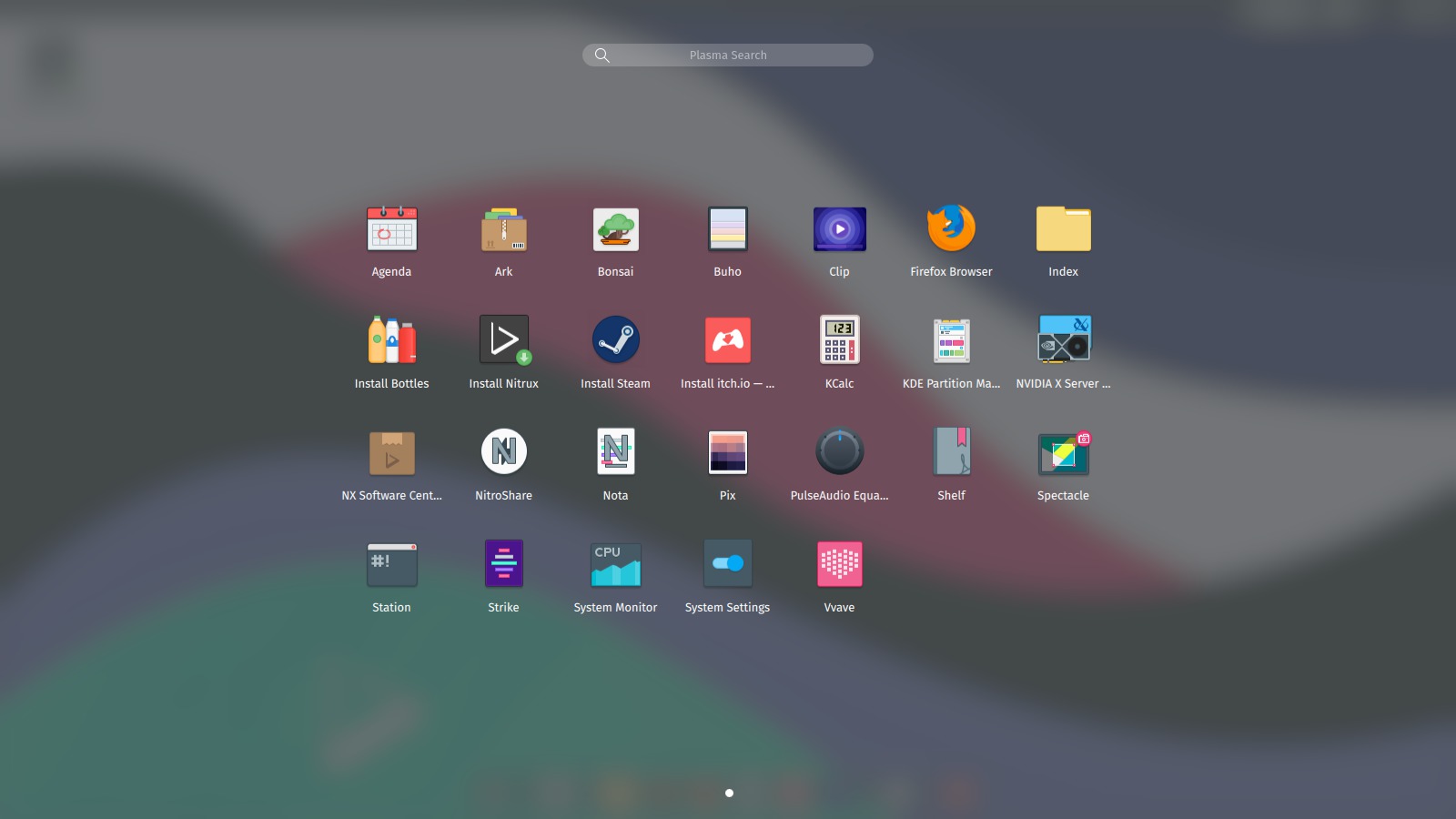Click the Install Bottles icon

[391, 340]
